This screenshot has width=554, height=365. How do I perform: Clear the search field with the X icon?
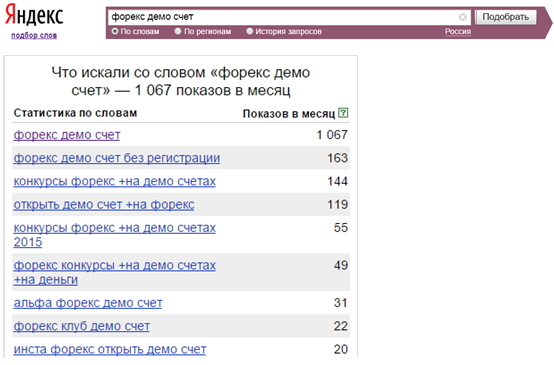tap(462, 17)
